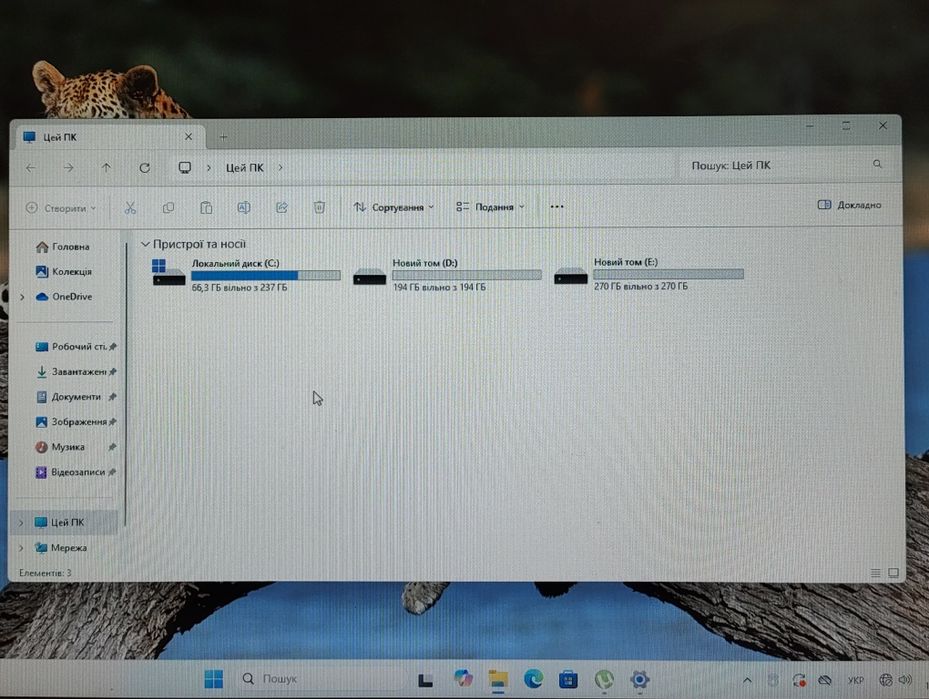
Task: Click the Paste clipboard icon
Action: 206,207
